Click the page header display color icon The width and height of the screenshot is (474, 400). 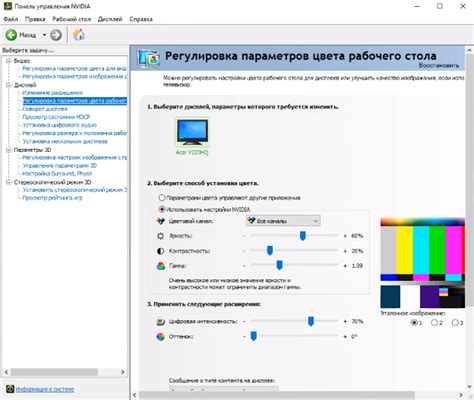tap(149, 59)
